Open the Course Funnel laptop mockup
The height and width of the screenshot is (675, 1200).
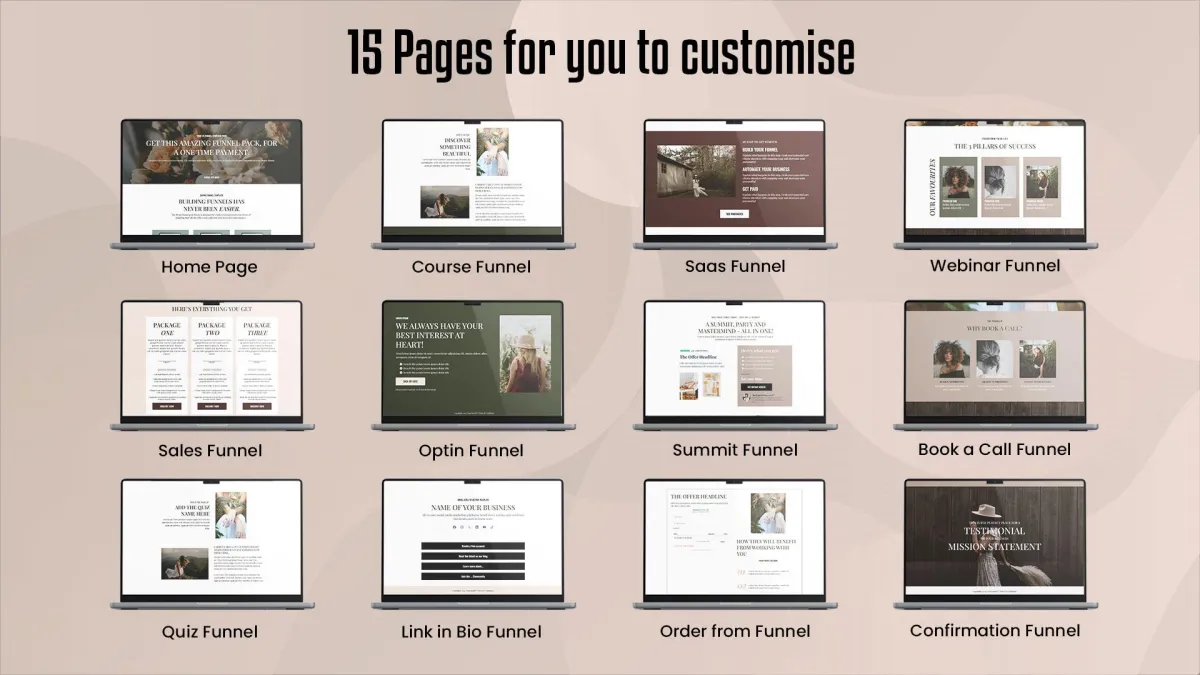472,185
